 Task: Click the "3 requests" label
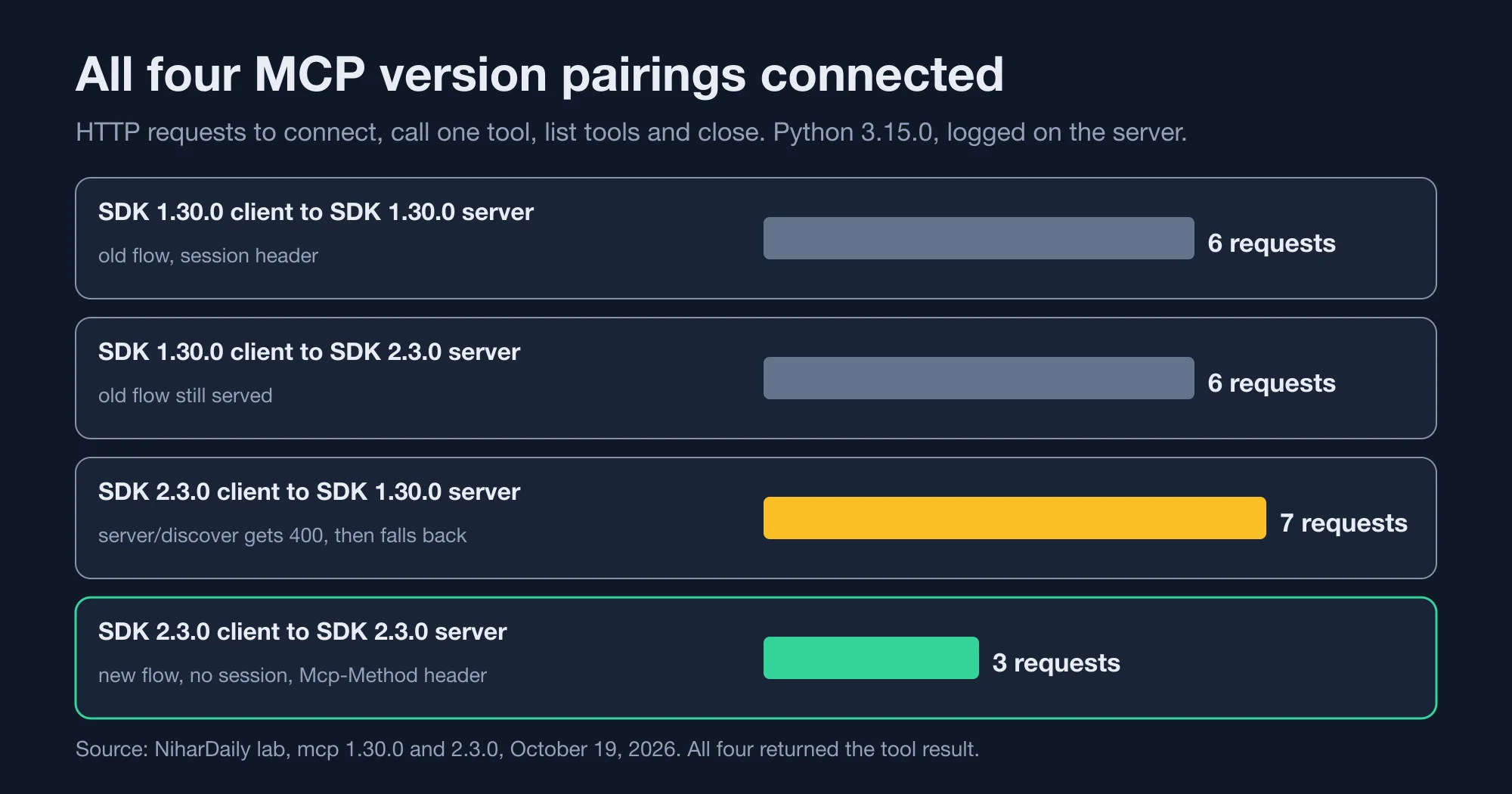pos(1056,662)
